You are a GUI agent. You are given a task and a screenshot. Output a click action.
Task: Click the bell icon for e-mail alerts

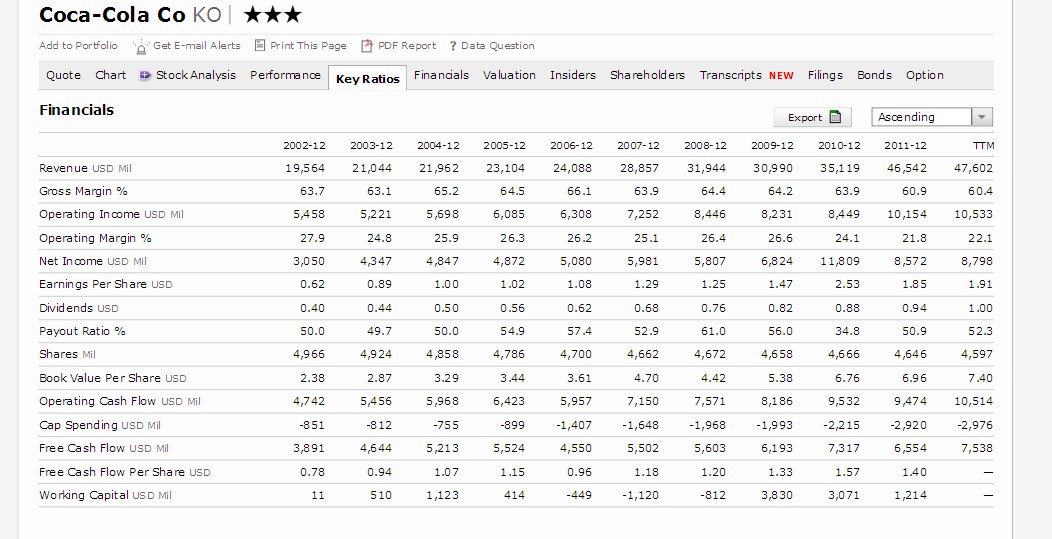(x=140, y=46)
